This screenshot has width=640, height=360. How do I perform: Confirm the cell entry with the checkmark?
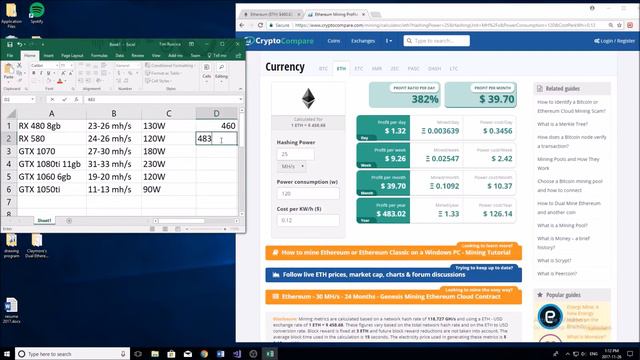pyautogui.click(x=64, y=99)
